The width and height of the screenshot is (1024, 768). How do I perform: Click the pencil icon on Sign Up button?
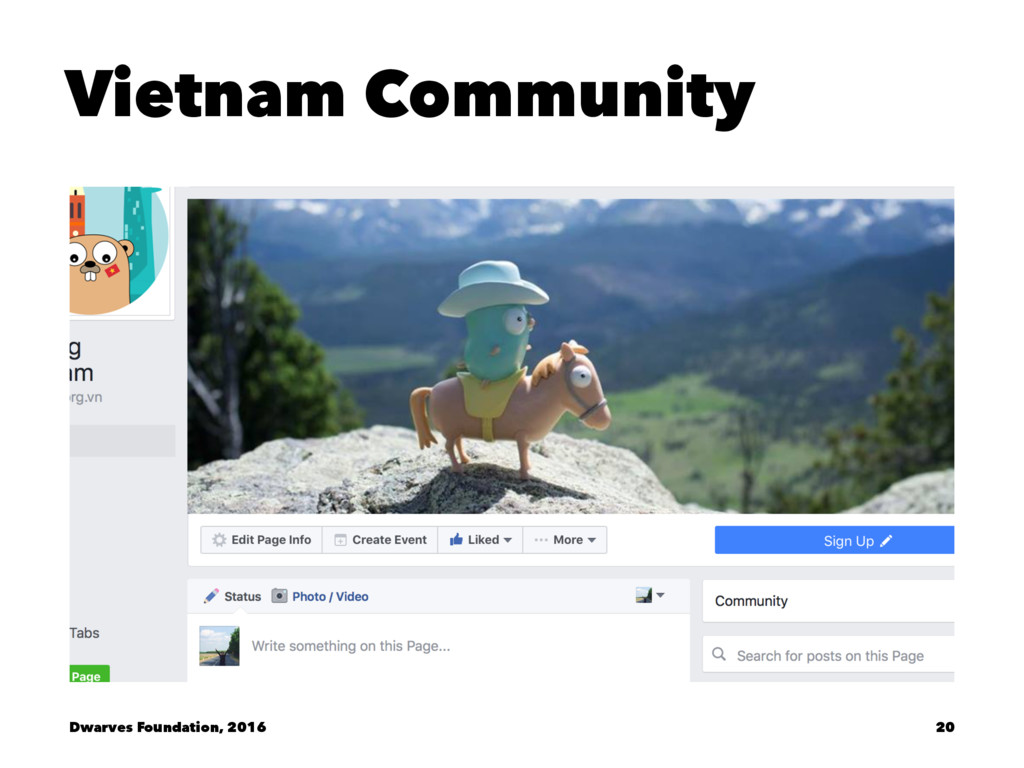(x=886, y=541)
